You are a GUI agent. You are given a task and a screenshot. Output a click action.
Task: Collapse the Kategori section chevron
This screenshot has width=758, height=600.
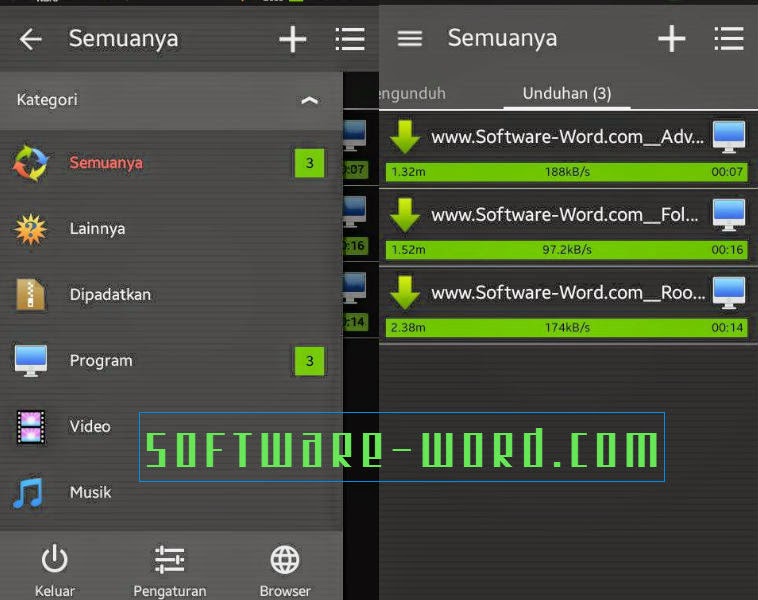pos(309,100)
